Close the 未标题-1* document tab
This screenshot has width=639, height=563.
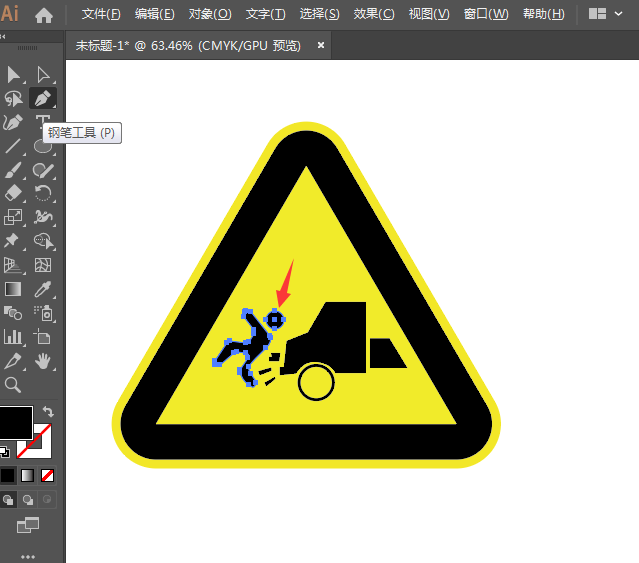tap(321, 45)
